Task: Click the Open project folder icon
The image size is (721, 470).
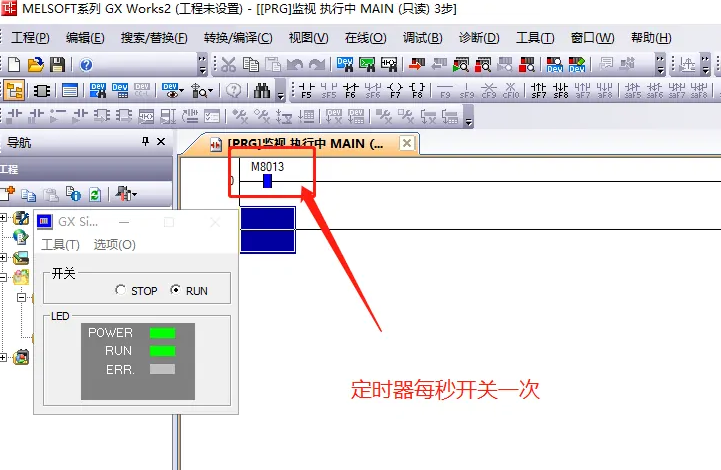Action: pos(36,64)
